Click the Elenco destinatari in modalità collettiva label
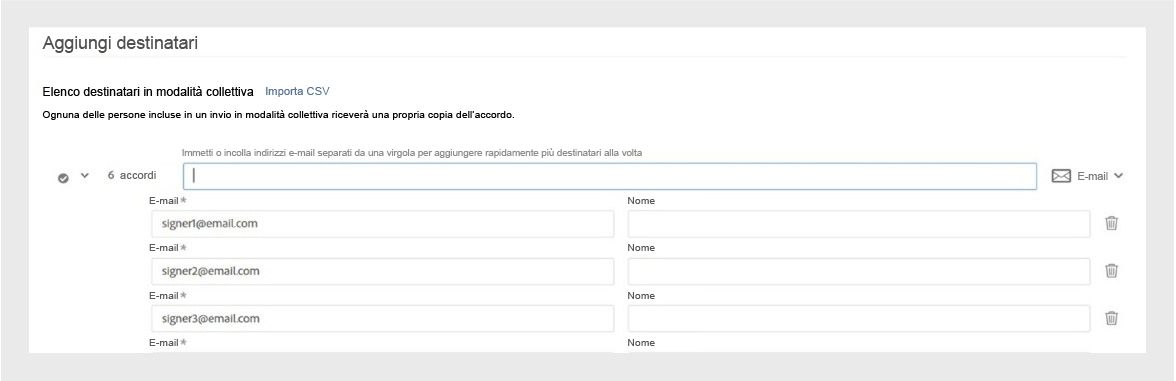 pos(148,92)
